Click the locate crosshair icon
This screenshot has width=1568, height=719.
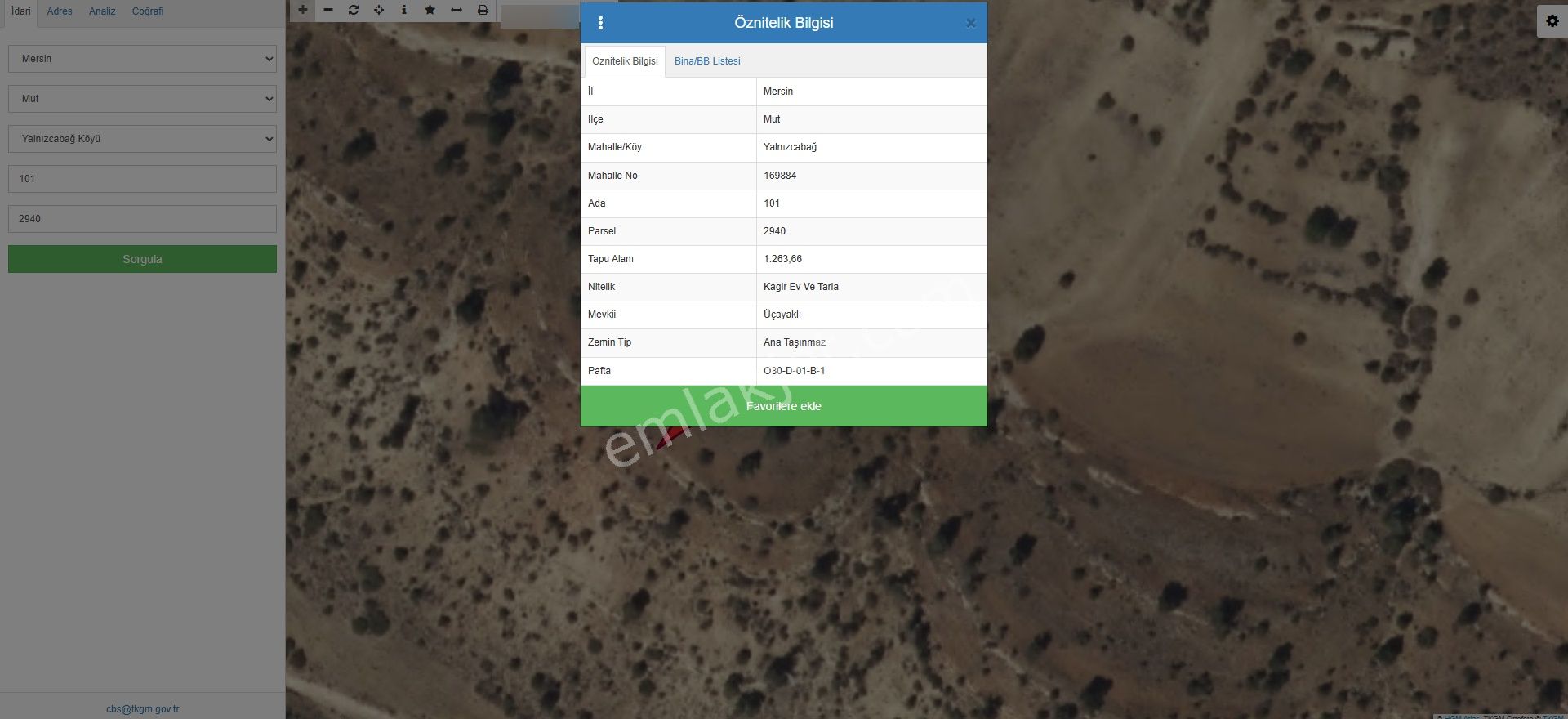coord(379,10)
